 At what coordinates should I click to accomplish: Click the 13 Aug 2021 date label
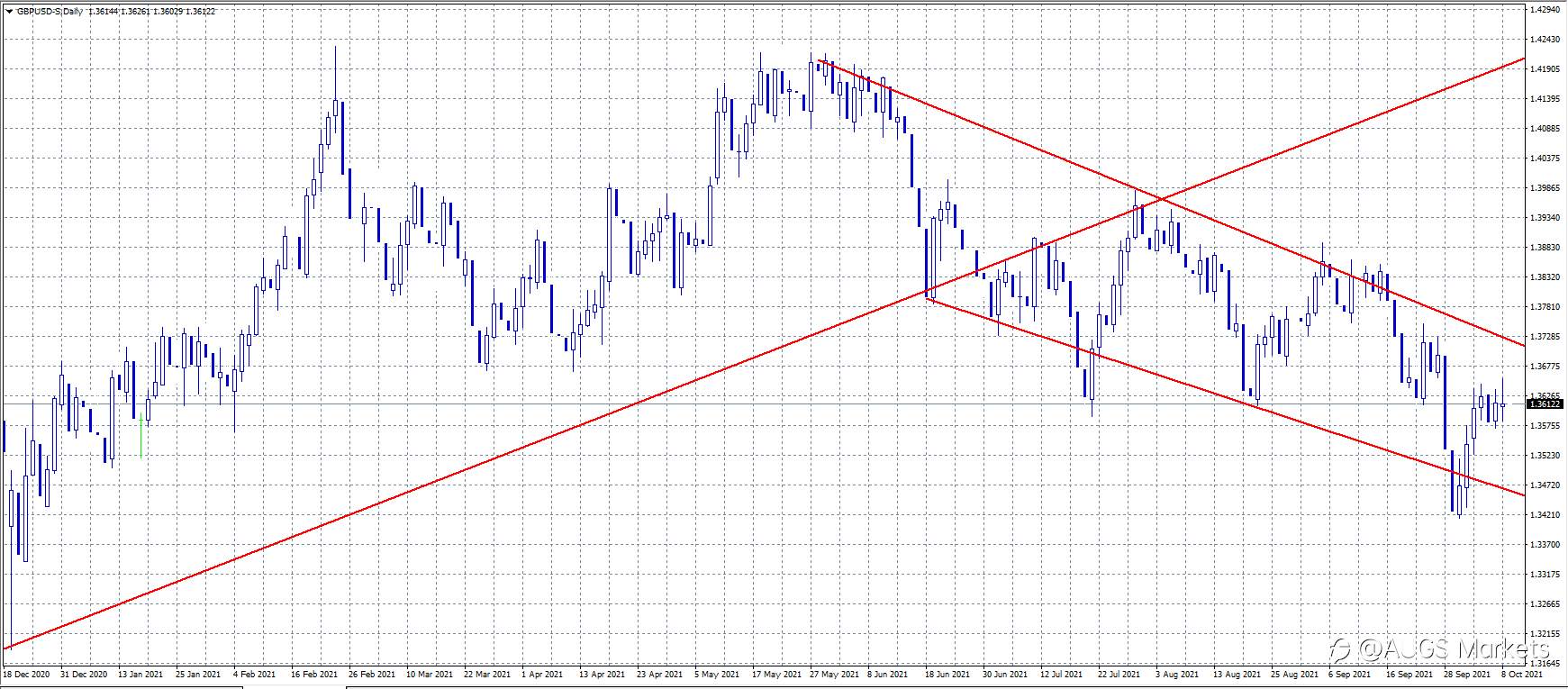tap(1237, 673)
